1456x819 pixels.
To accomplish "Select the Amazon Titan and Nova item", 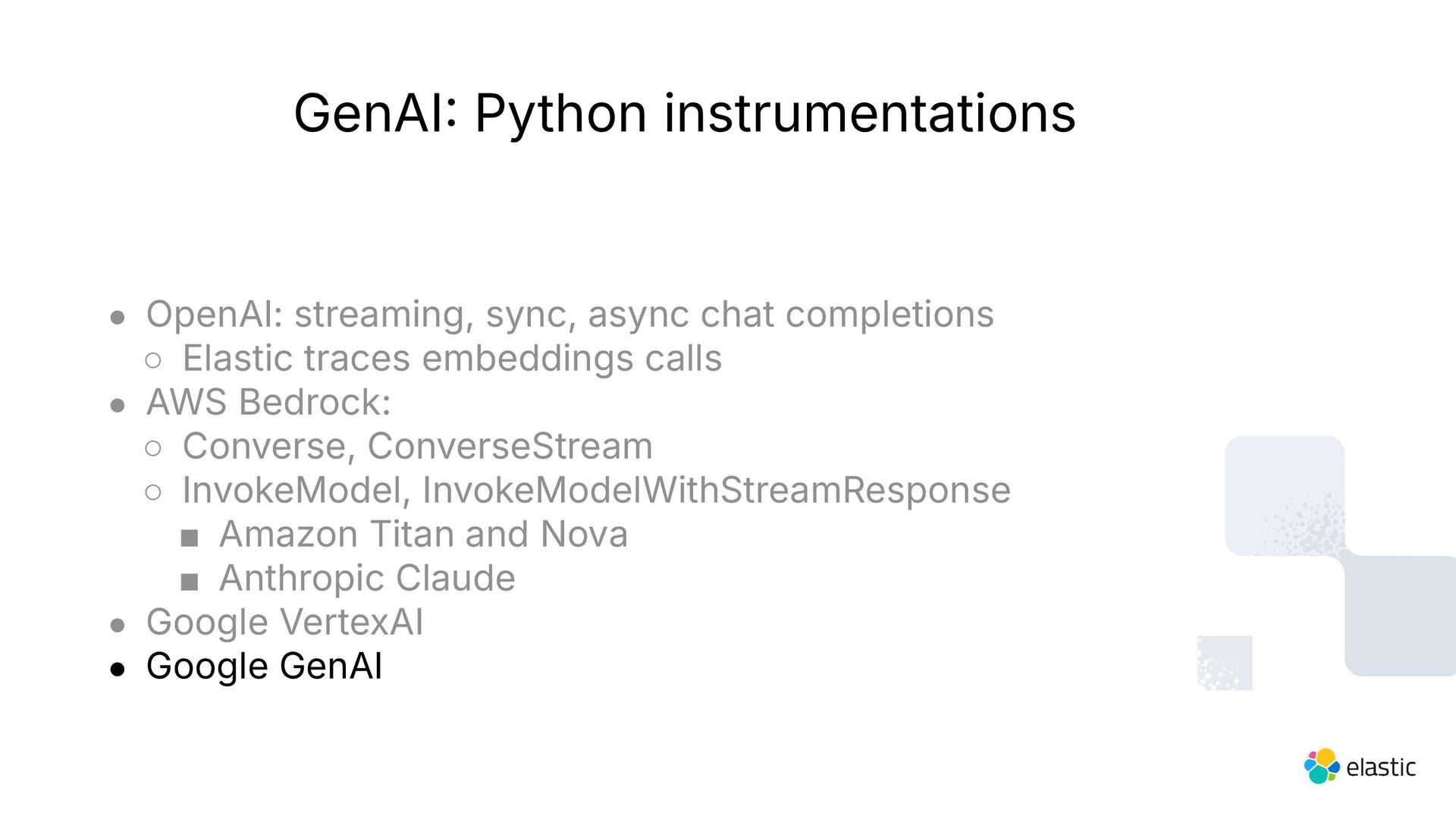I will point(423,534).
